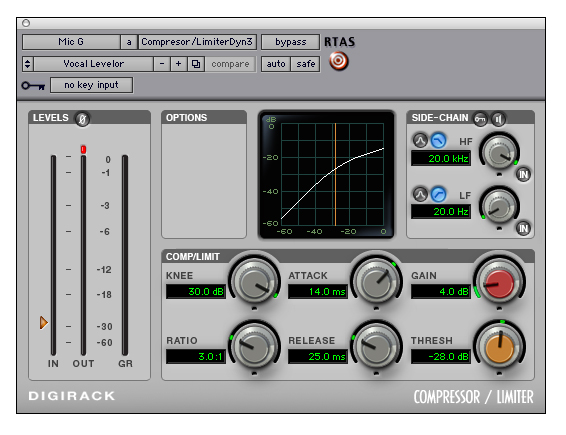The image size is (566, 435).
Task: Toggle the automation safe button
Action: coord(306,64)
